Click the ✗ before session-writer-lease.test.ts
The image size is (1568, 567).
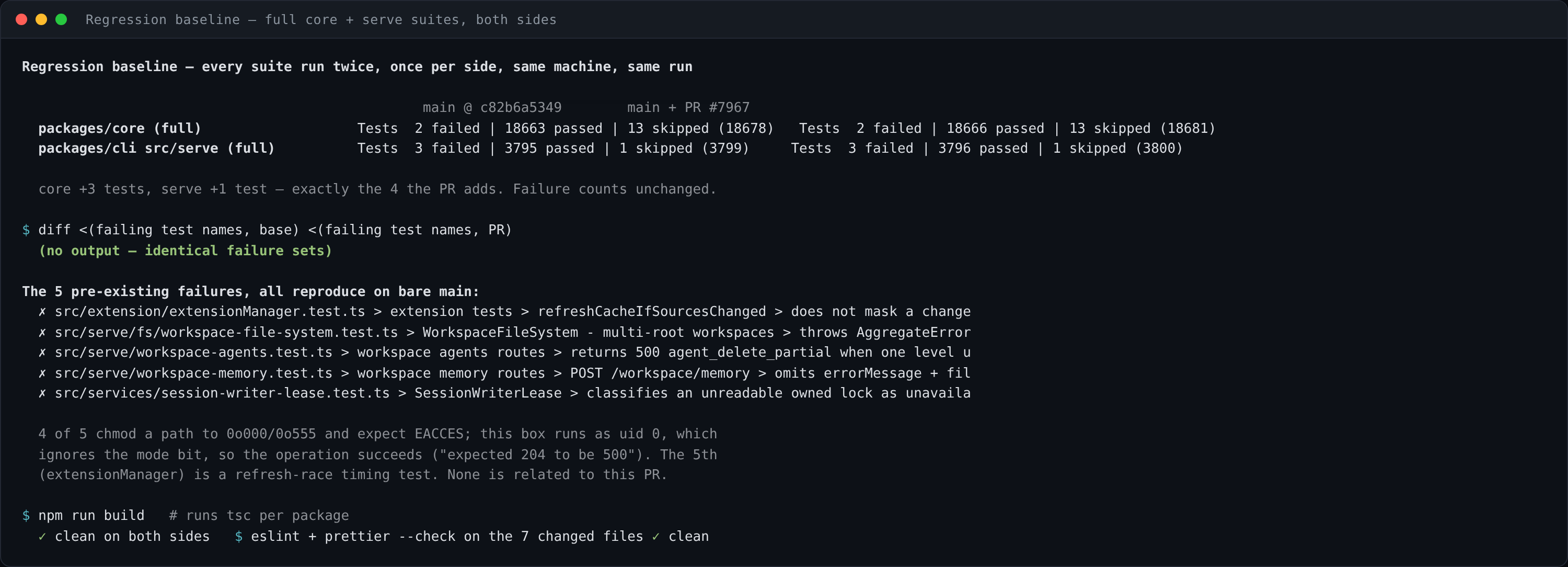click(x=42, y=393)
